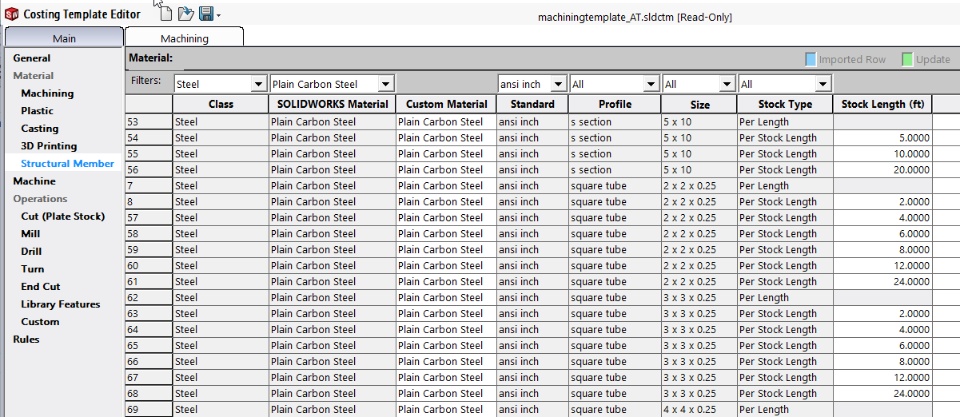
Task: Click Per Stock Length in row 63
Action: pos(784,314)
